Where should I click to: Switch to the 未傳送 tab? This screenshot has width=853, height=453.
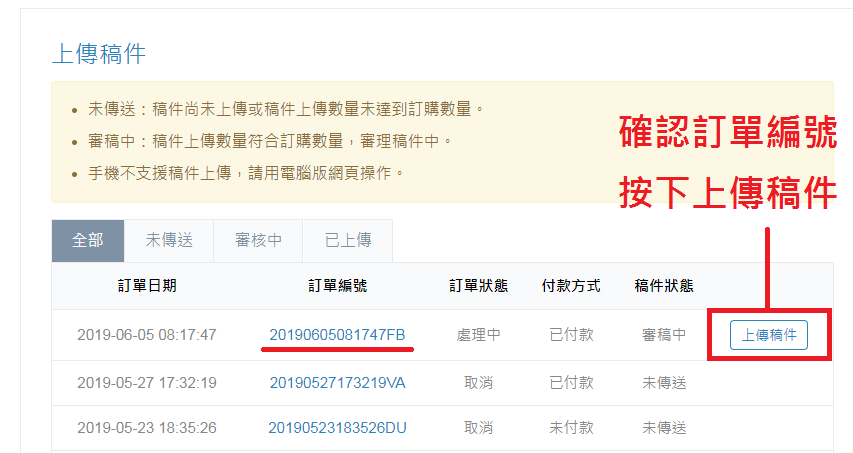point(169,241)
